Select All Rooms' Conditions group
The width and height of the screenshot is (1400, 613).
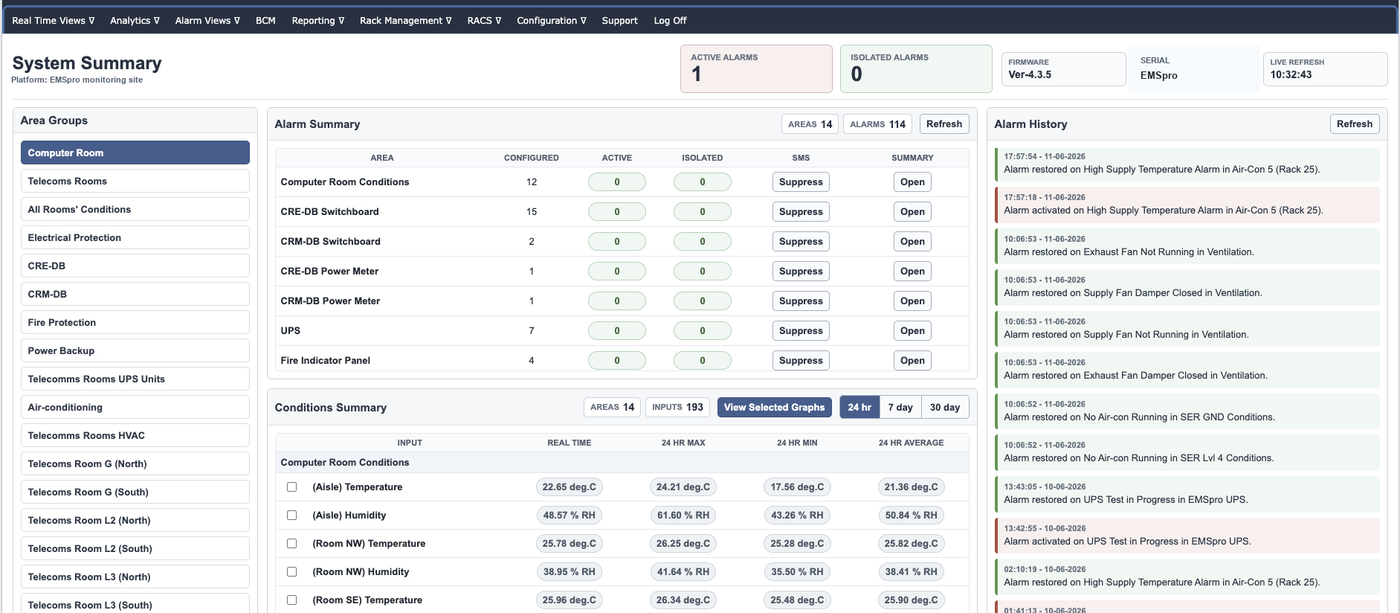(x=135, y=209)
